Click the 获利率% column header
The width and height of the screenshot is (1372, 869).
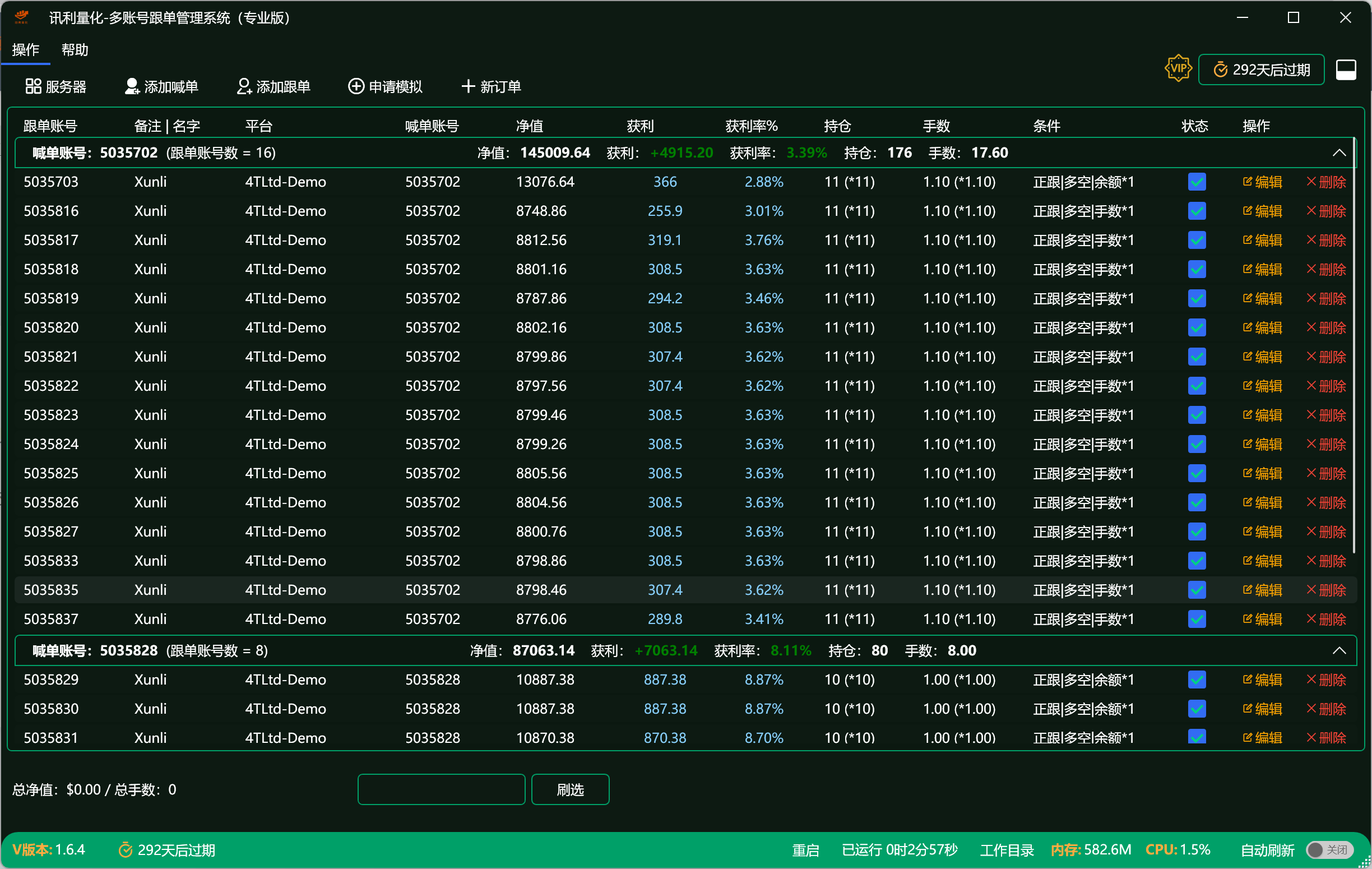[751, 126]
